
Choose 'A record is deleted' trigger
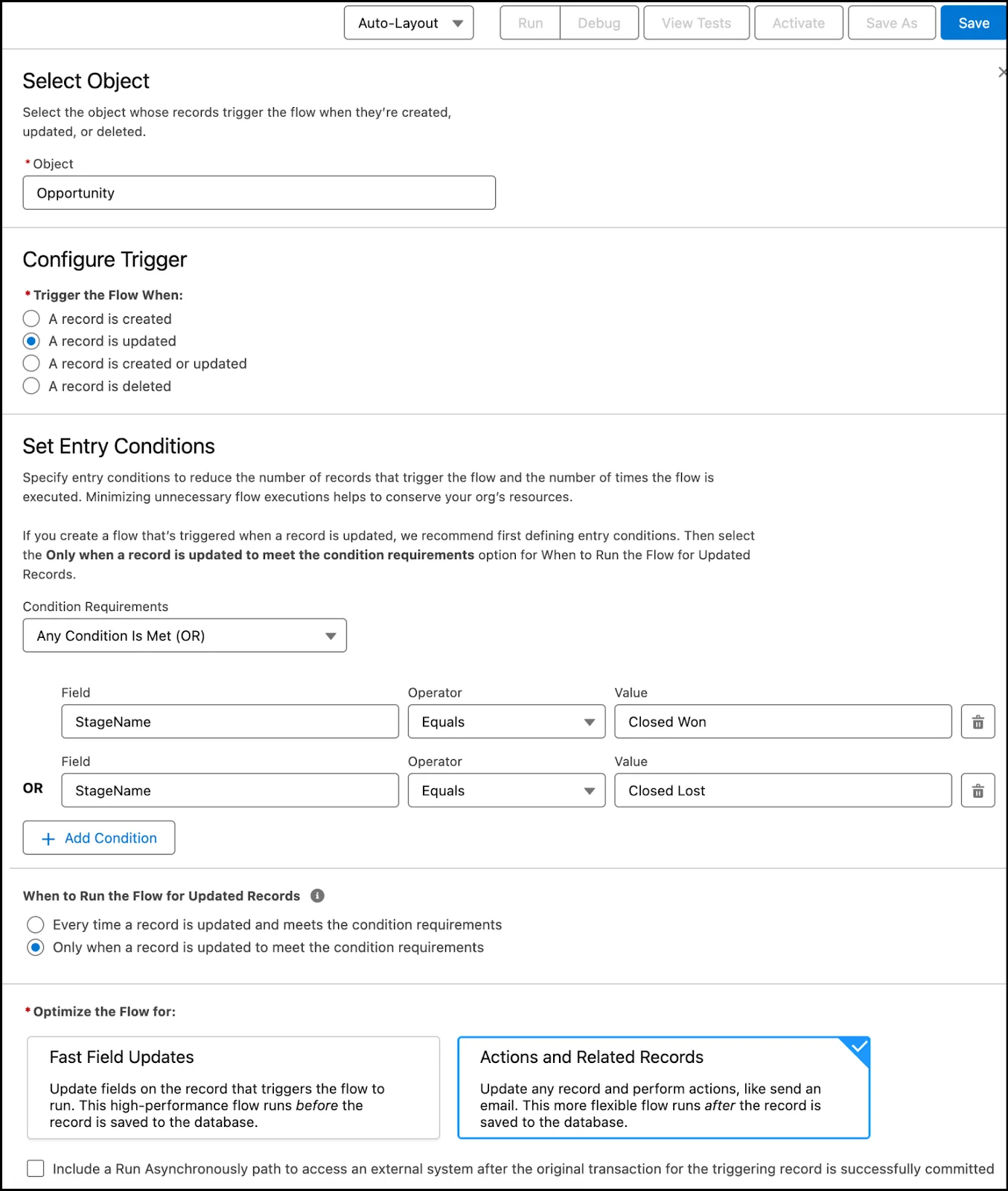coord(31,386)
